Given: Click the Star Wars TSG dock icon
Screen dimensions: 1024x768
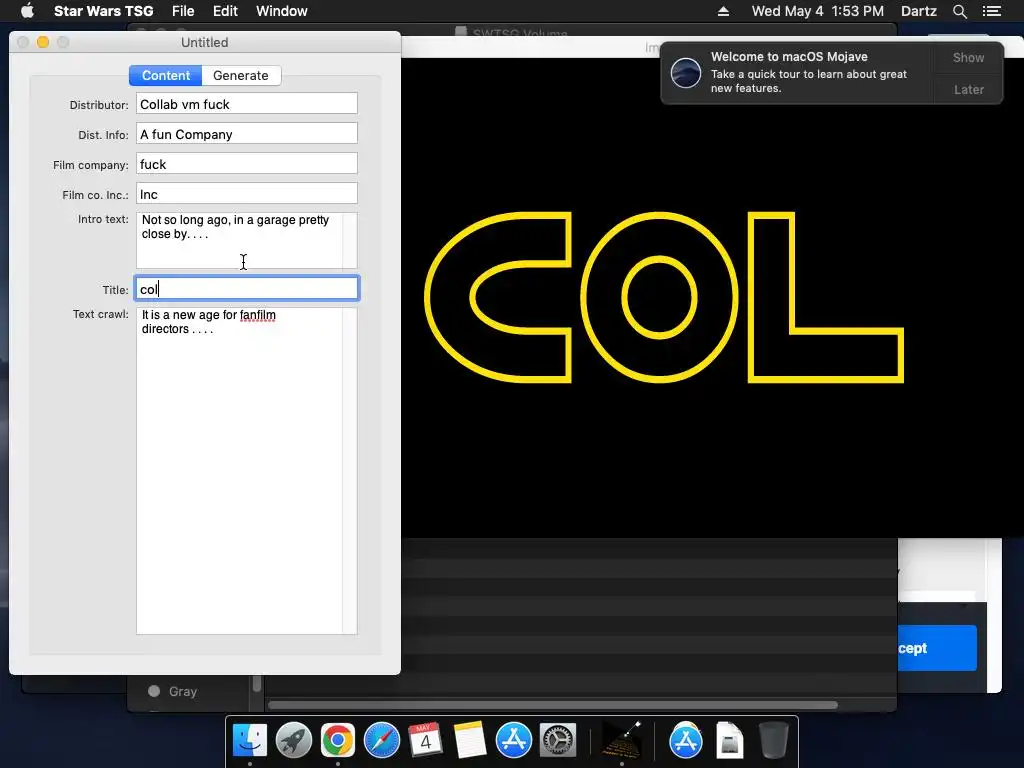Looking at the screenshot, I should click(x=621, y=741).
